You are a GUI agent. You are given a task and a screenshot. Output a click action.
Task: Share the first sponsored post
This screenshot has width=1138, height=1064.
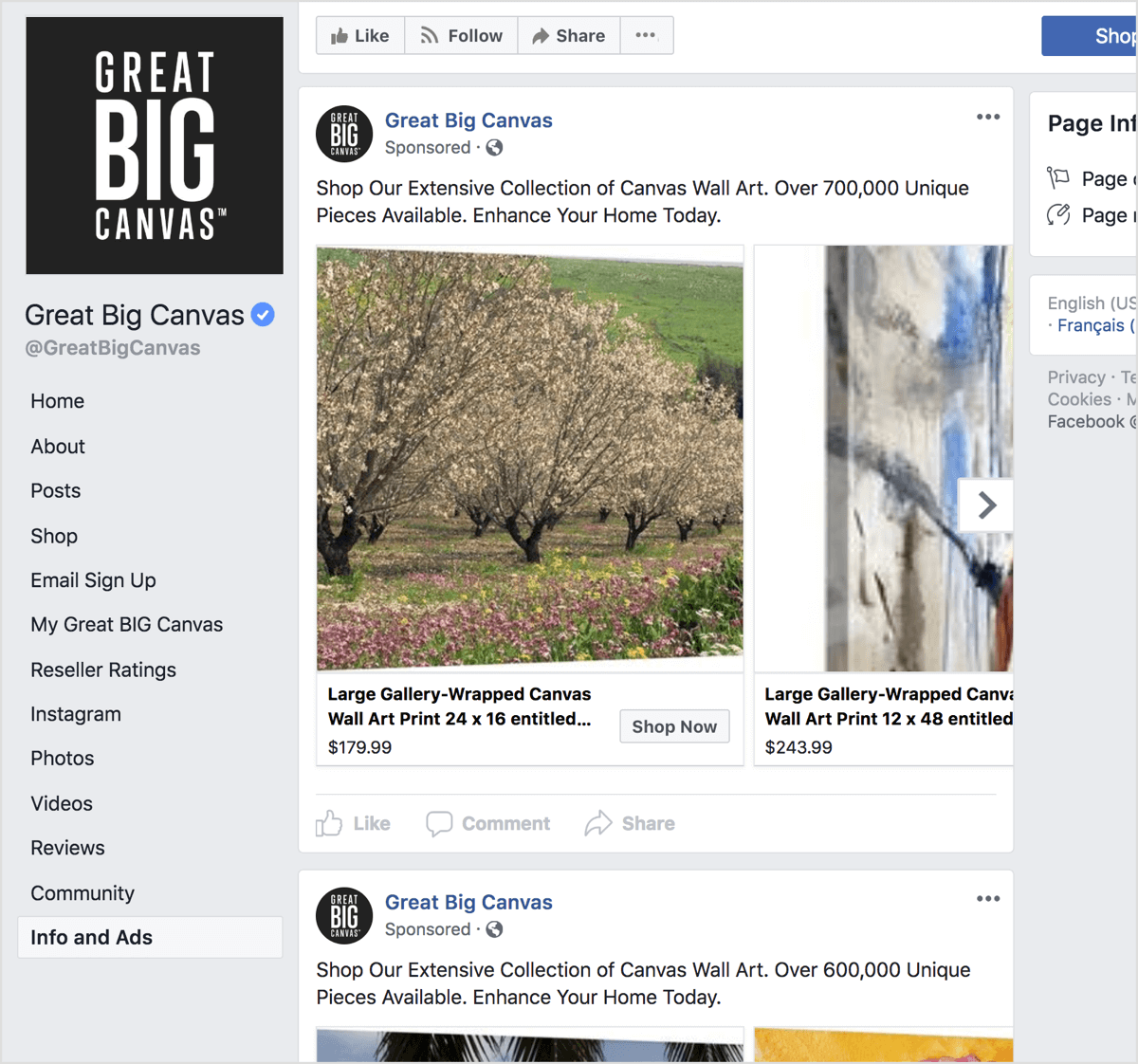click(x=630, y=823)
